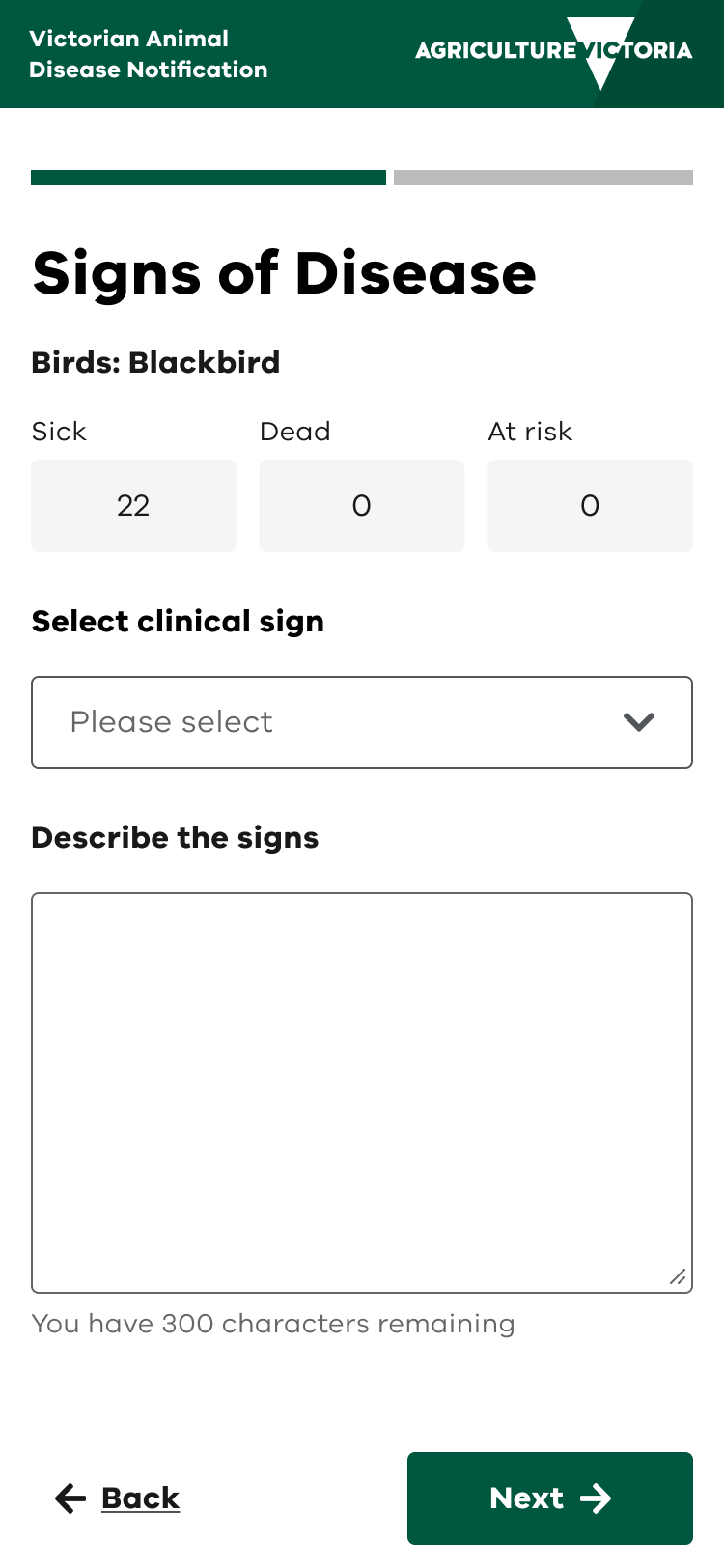Click the 'Describe the signs' label
This screenshot has height=1568, width=724.
175,837
